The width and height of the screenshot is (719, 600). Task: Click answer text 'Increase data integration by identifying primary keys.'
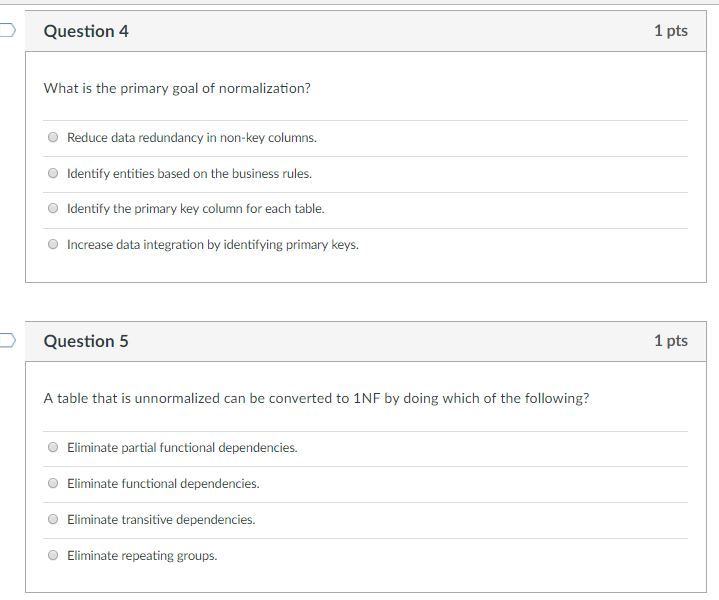click(x=212, y=245)
